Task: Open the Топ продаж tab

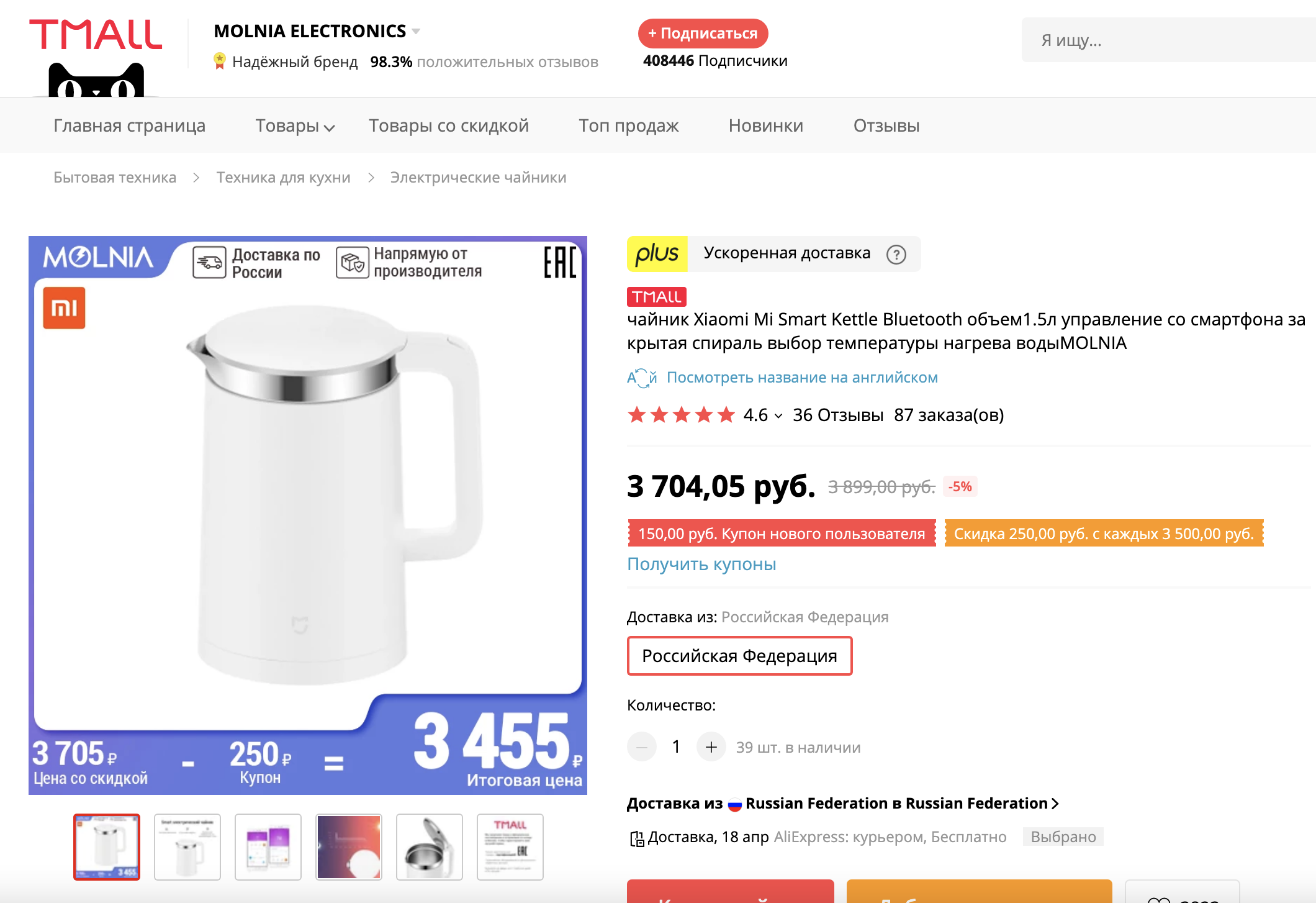Action: (628, 126)
